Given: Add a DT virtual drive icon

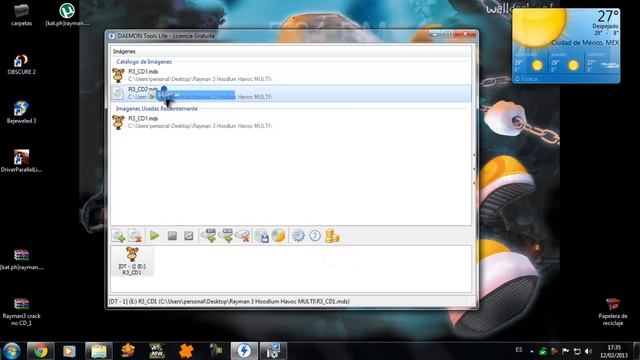Looking at the screenshot, I should (x=209, y=236).
